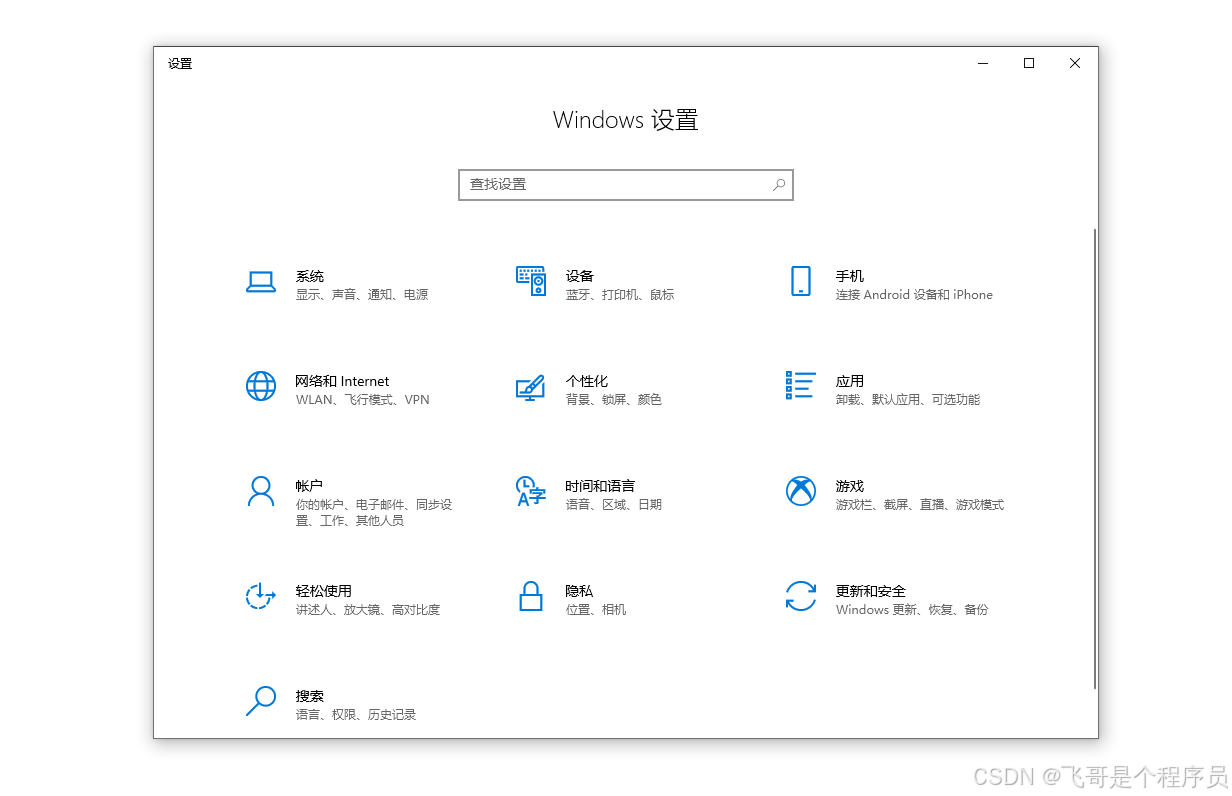Click the 设备 keyboard and speaker icon

click(x=531, y=281)
